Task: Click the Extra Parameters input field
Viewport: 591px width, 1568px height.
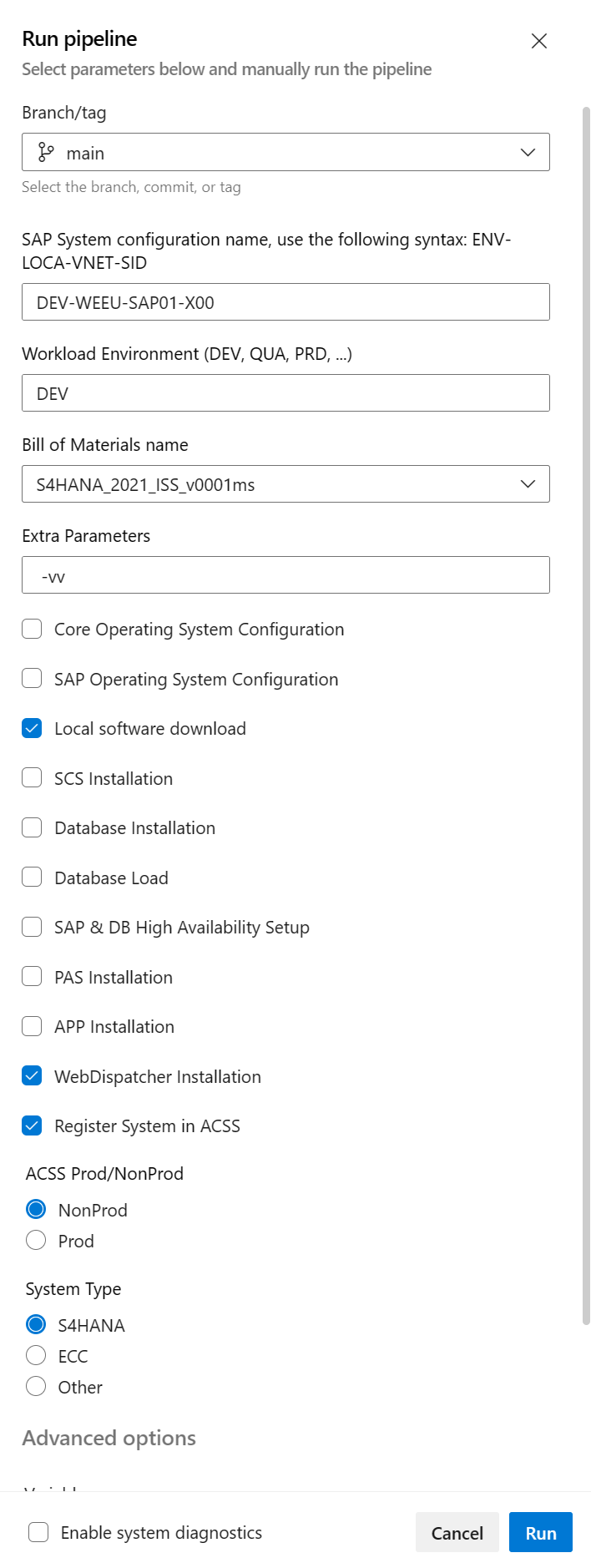Action: pos(285,574)
